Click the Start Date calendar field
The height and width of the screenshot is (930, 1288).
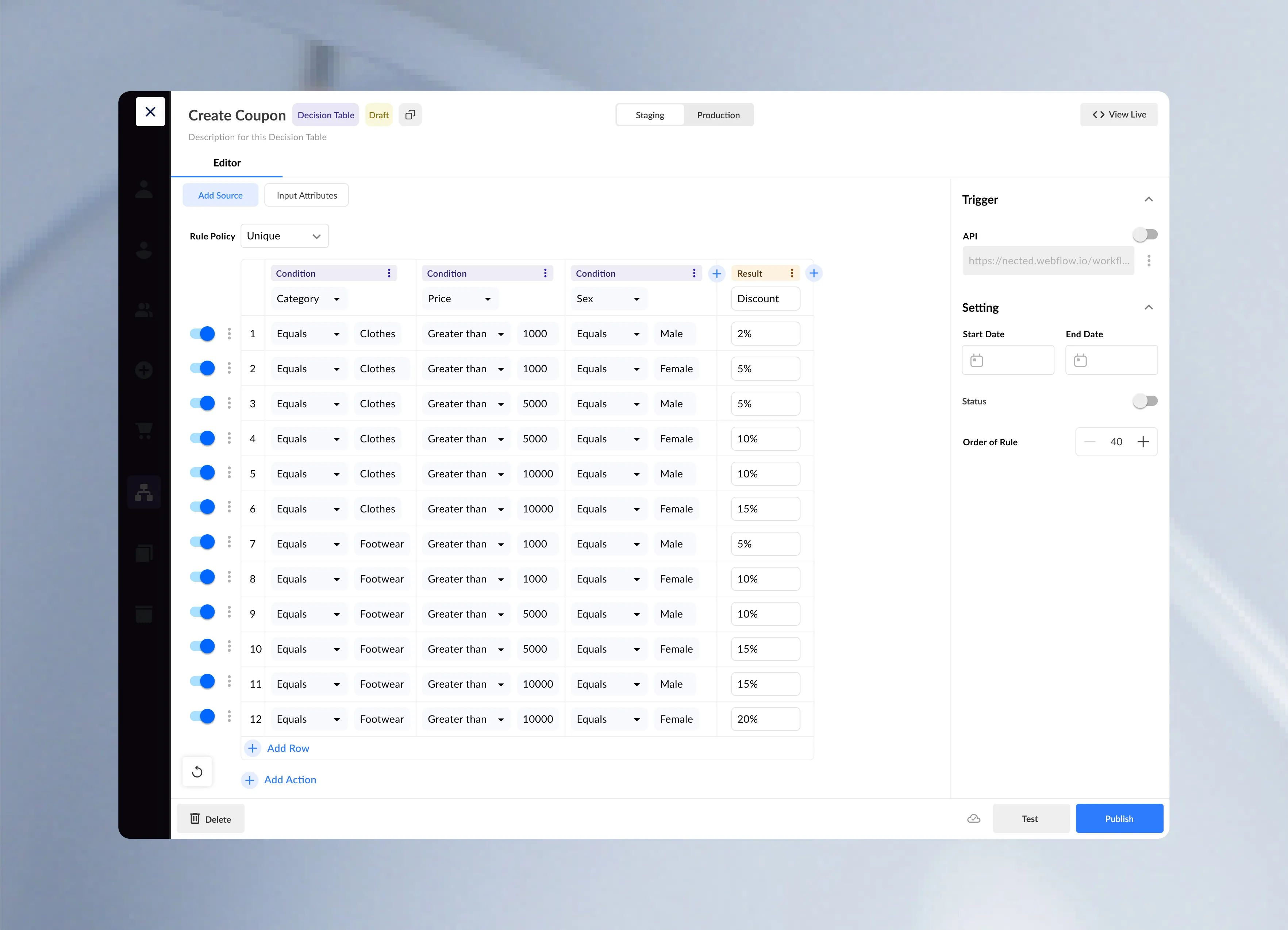point(1008,360)
